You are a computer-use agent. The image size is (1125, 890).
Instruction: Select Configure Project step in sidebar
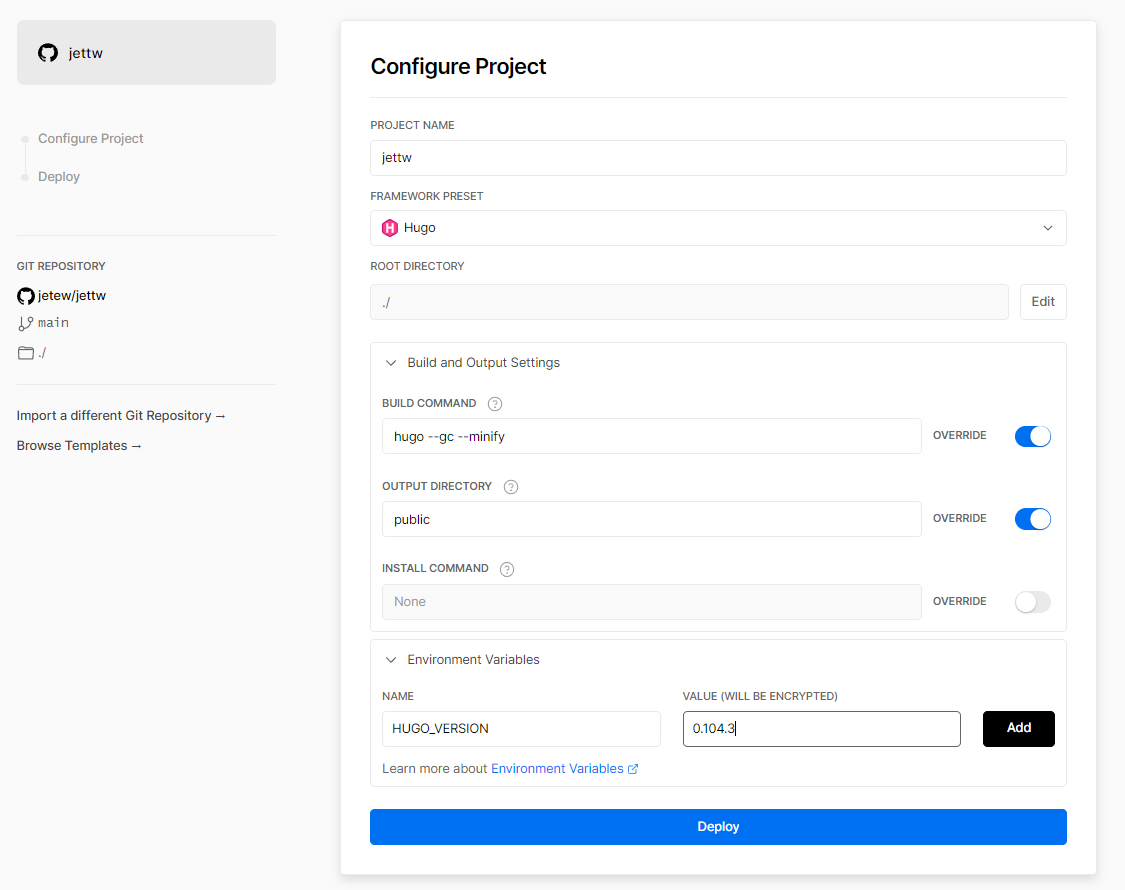[90, 139]
